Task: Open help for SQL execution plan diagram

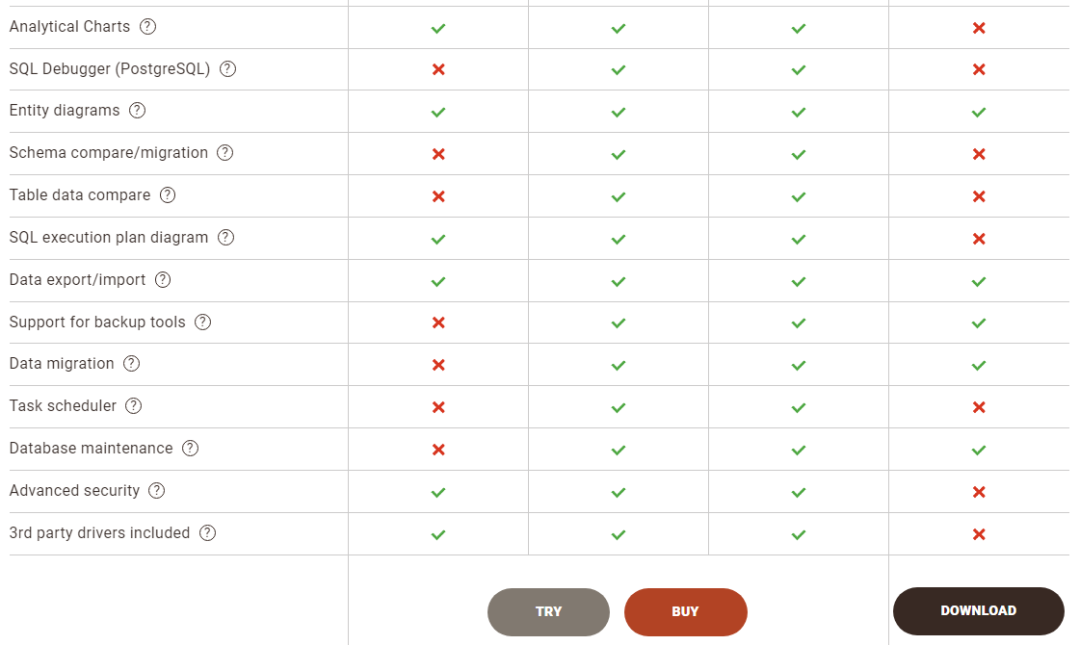Action: tap(226, 238)
